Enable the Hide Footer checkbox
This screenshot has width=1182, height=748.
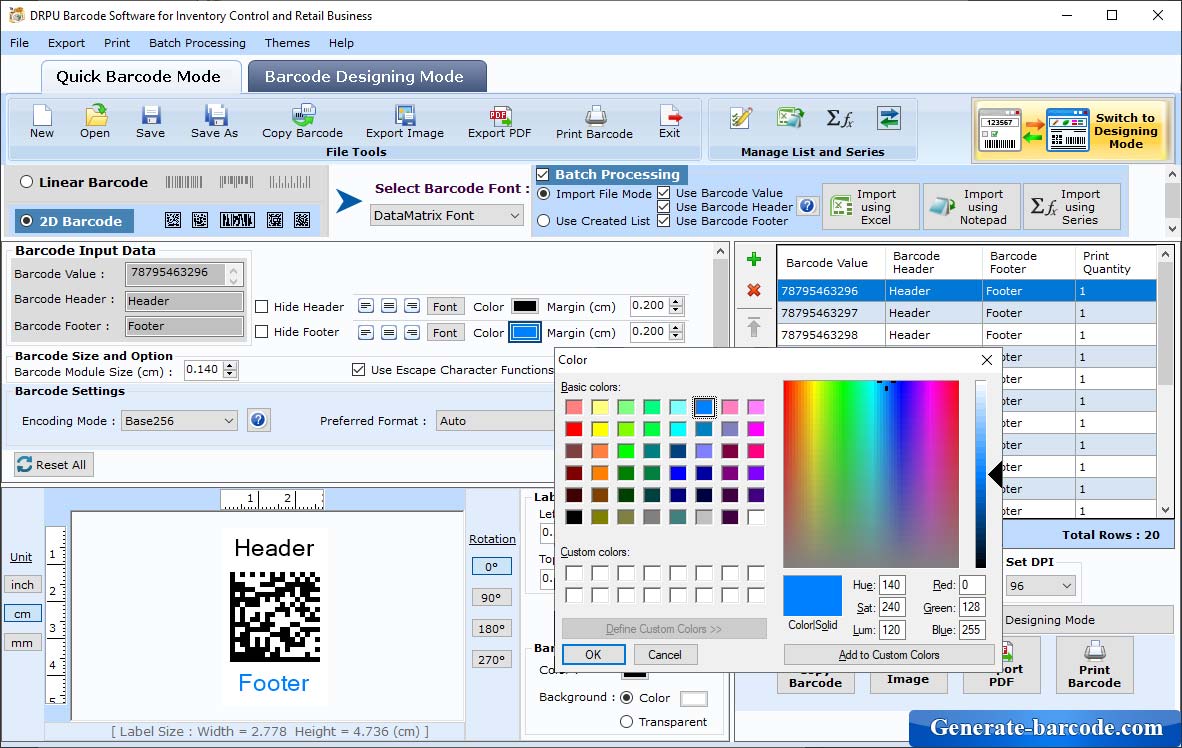click(x=262, y=332)
